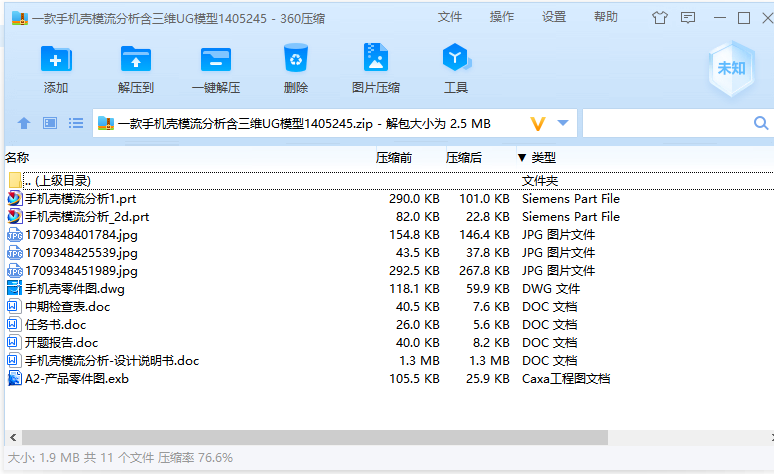774x474 pixels.
Task: Open the 工具 (Tools) icon
Action: pos(456,58)
